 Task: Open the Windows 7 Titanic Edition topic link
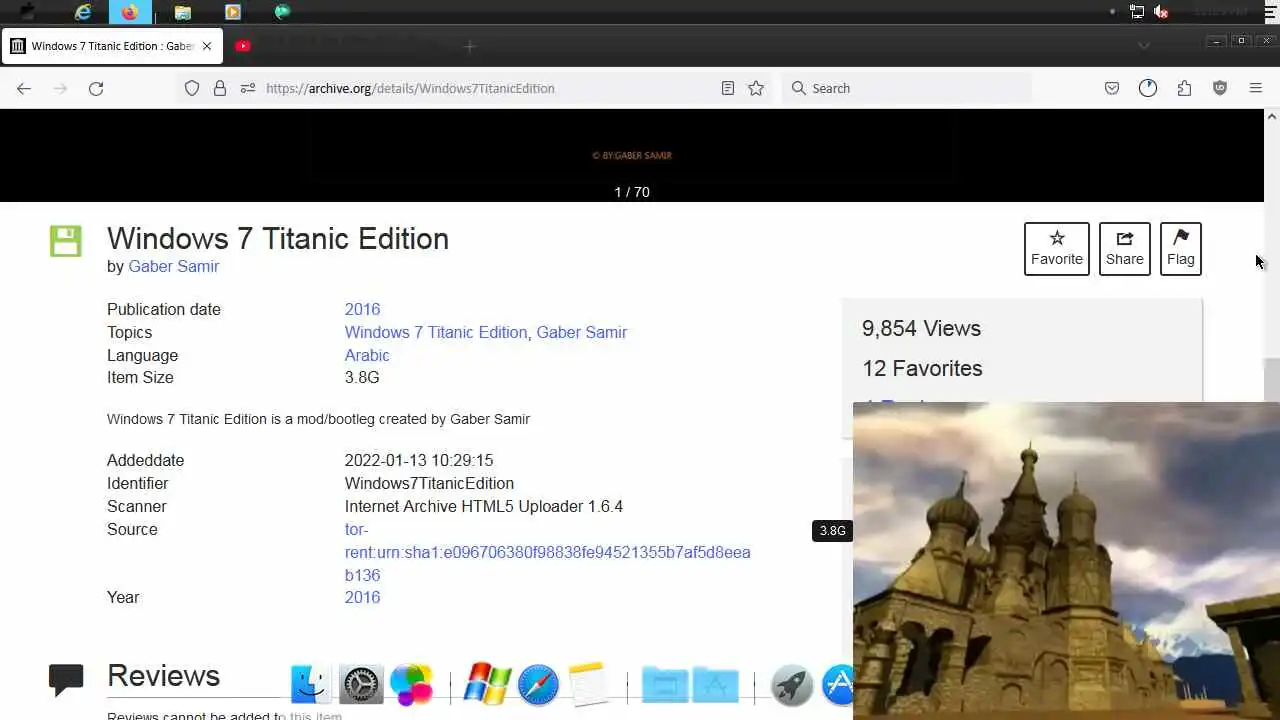[x=436, y=332]
